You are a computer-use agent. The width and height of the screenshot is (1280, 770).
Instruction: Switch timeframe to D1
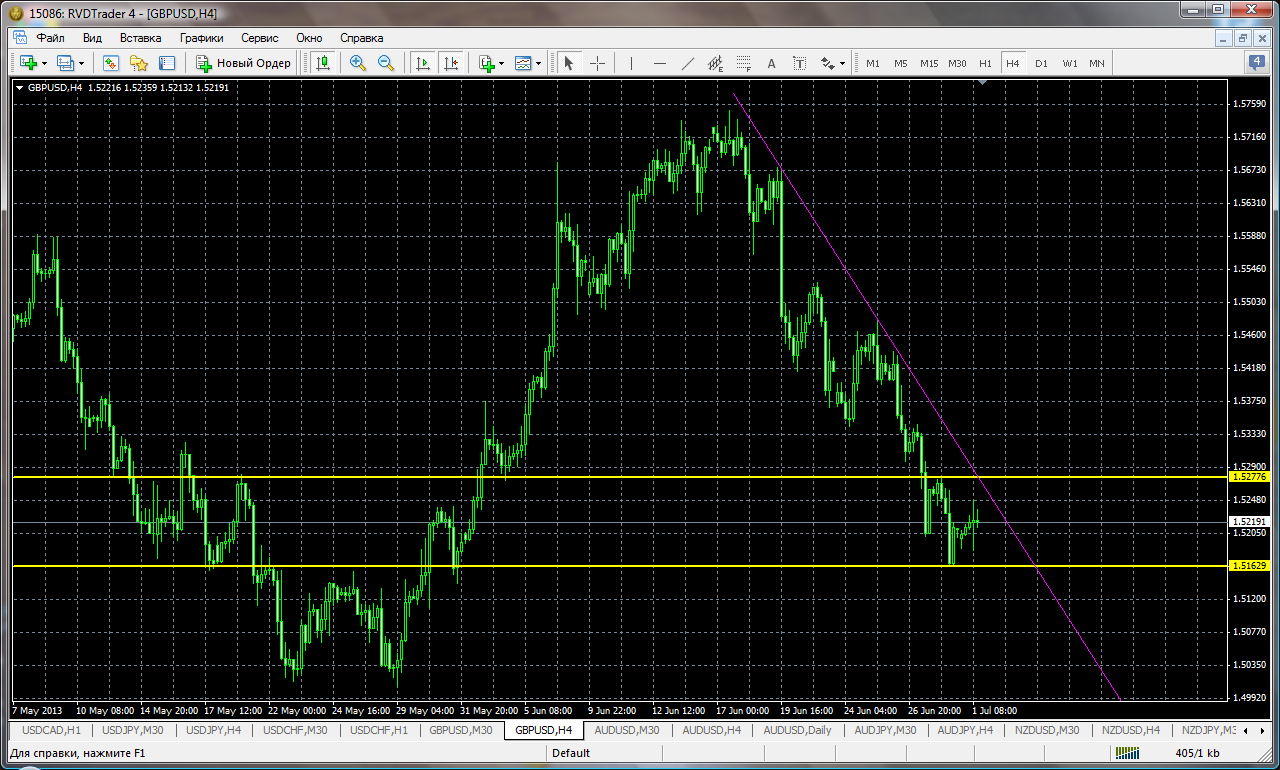pos(1041,63)
